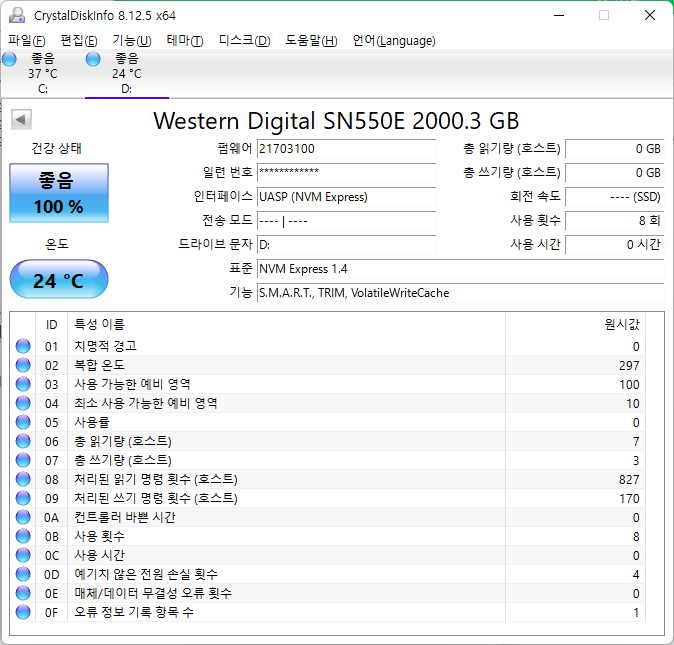Click the 기능 field with S.M.A.R.T., TRIM

pos(461,293)
